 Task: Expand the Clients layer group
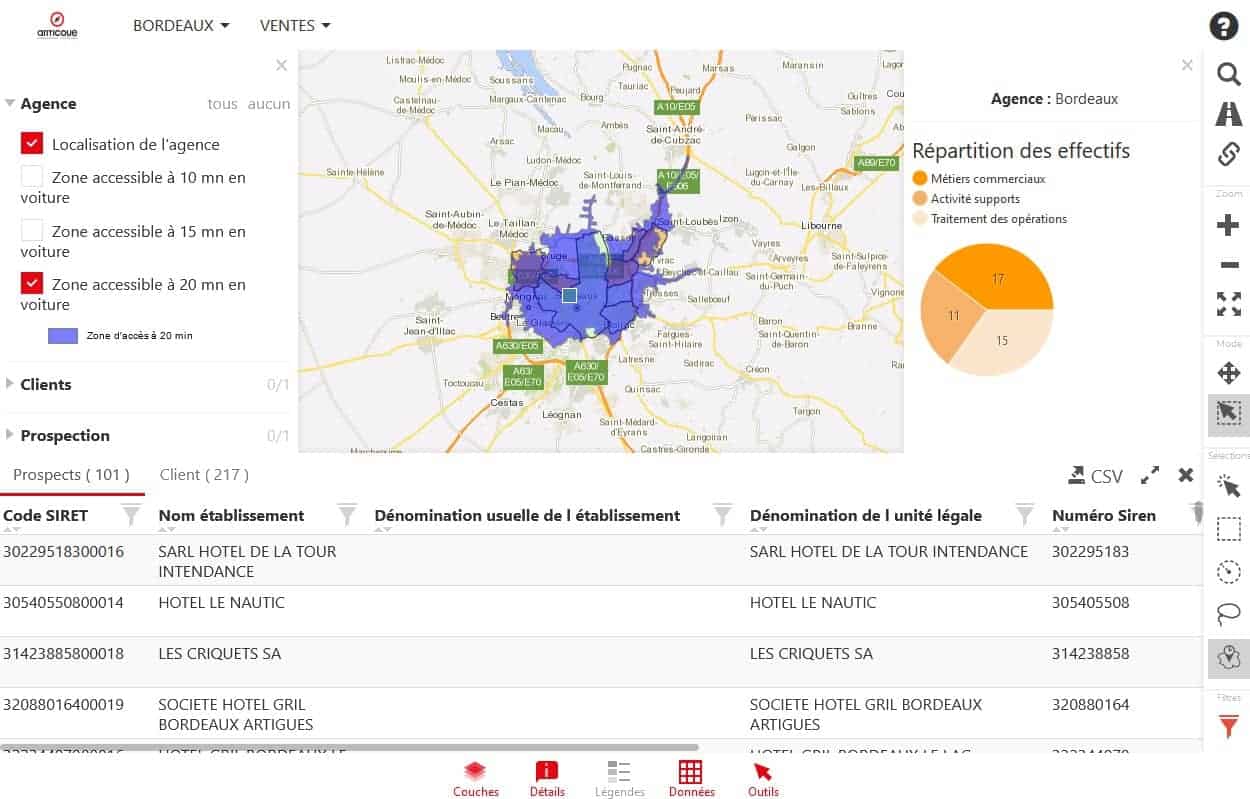point(46,384)
